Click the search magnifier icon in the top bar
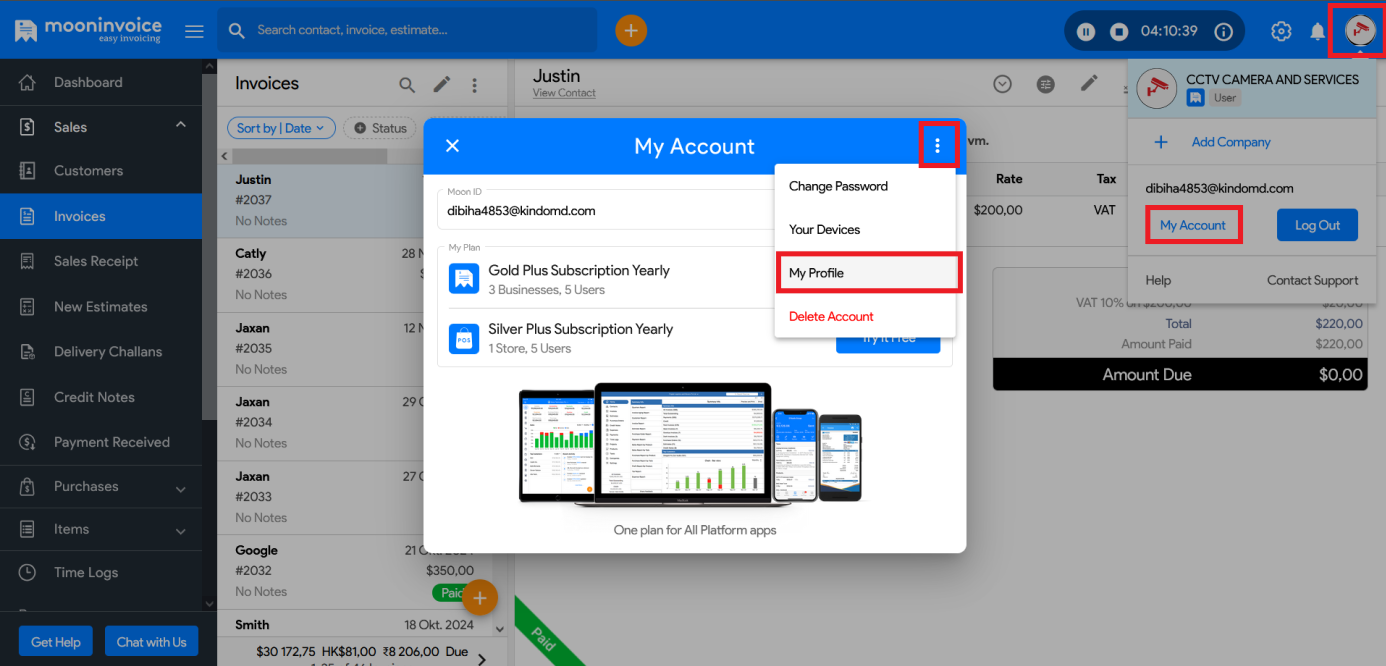Image resolution: width=1386 pixels, height=666 pixels. click(237, 30)
